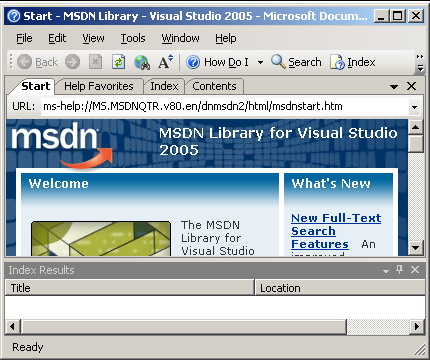Click the Refresh page icon
The height and width of the screenshot is (360, 430).
click(x=118, y=62)
